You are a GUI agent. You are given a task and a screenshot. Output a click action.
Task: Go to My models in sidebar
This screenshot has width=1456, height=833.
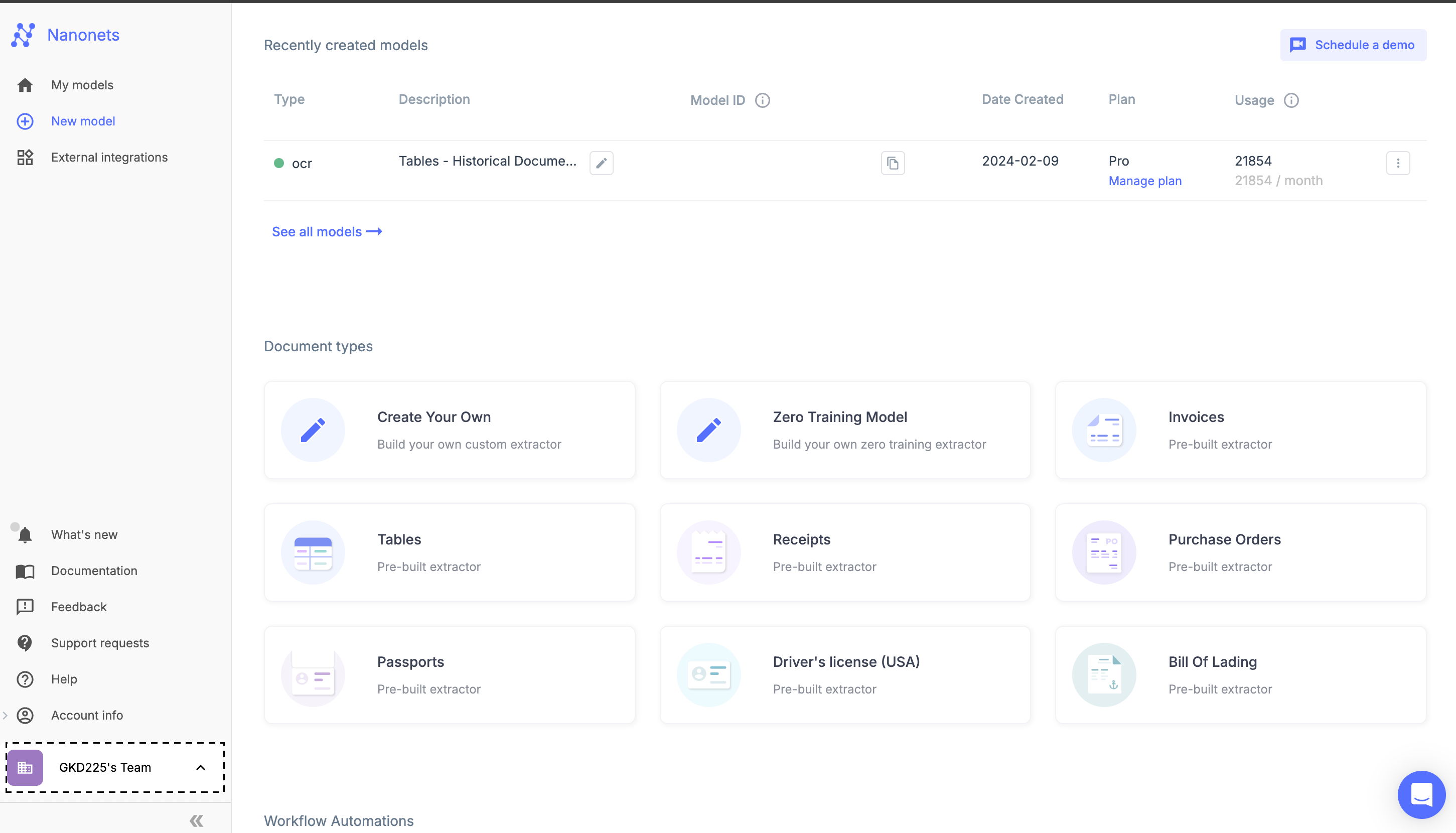pos(82,85)
